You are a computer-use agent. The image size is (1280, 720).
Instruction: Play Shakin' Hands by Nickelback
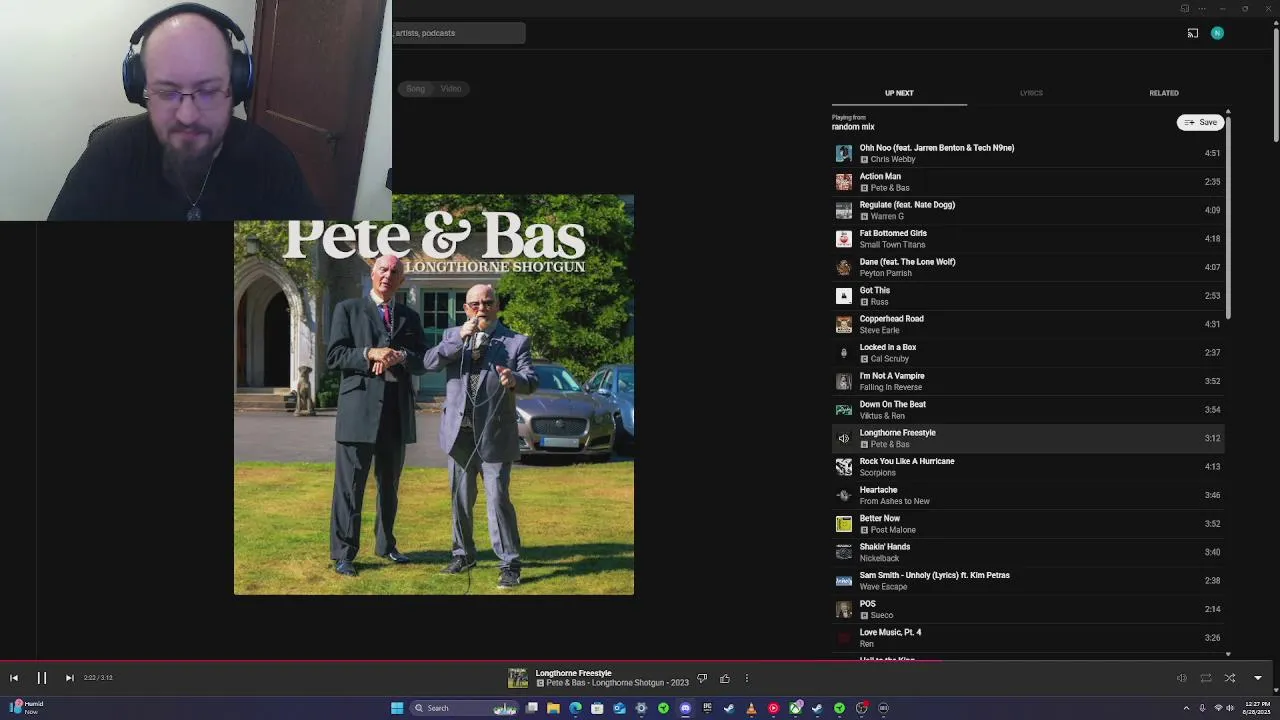[1028, 552]
